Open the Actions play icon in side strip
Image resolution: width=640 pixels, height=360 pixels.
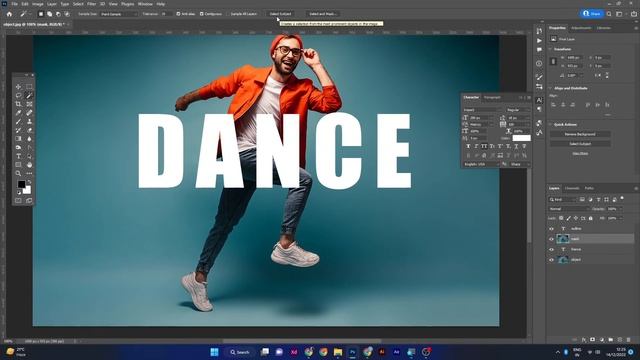pyautogui.click(x=539, y=40)
